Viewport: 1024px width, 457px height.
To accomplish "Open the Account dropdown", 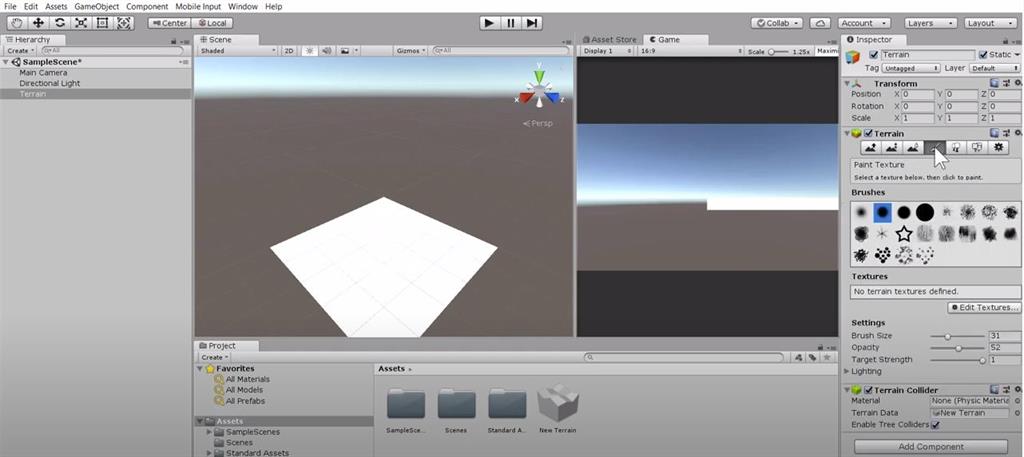I will pos(865,23).
